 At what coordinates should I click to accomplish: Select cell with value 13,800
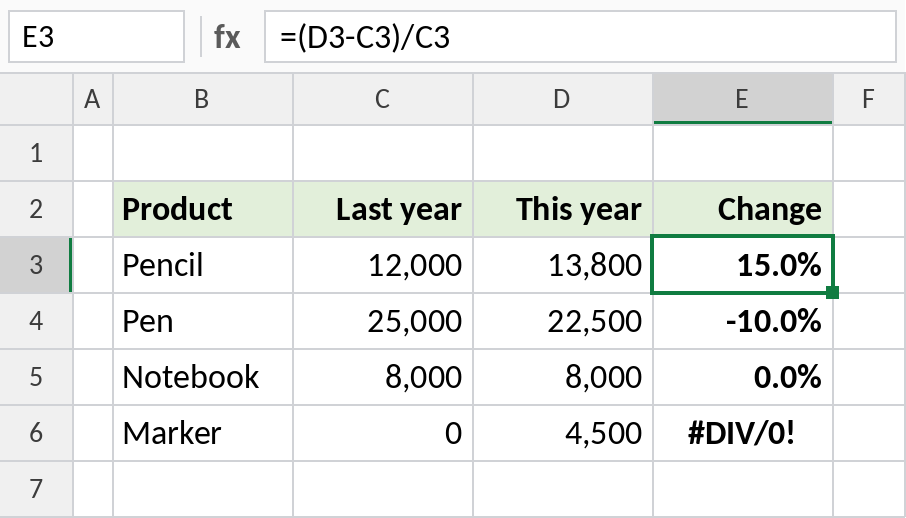click(563, 265)
